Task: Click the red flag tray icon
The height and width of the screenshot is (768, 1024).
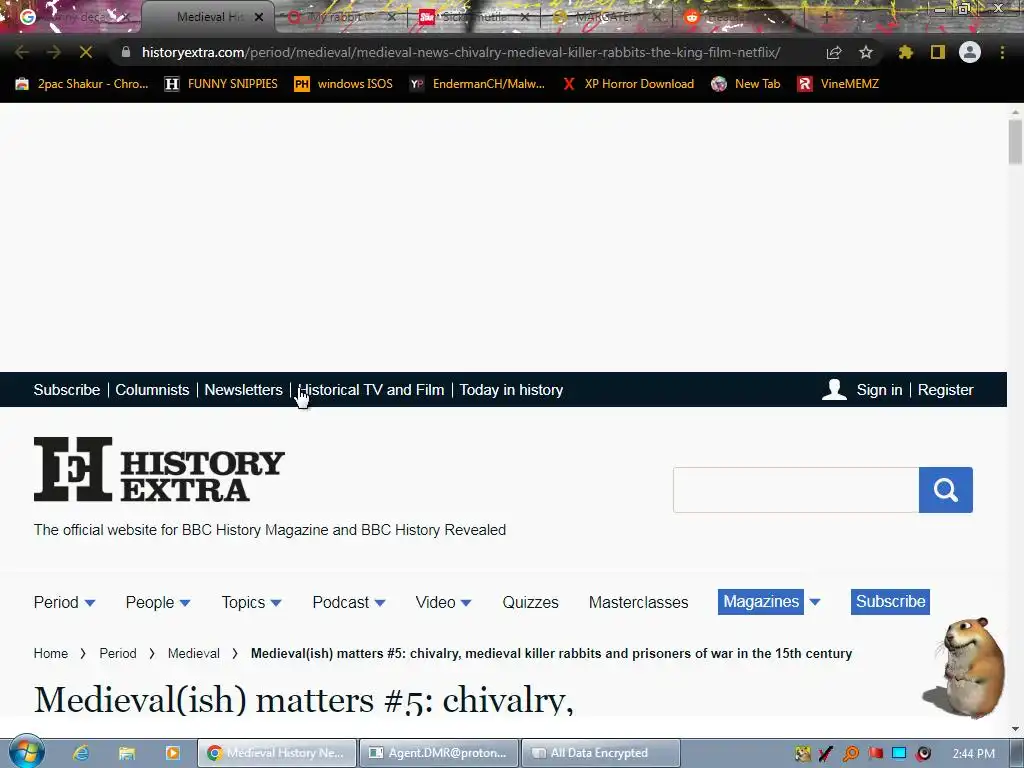Action: [876, 754]
